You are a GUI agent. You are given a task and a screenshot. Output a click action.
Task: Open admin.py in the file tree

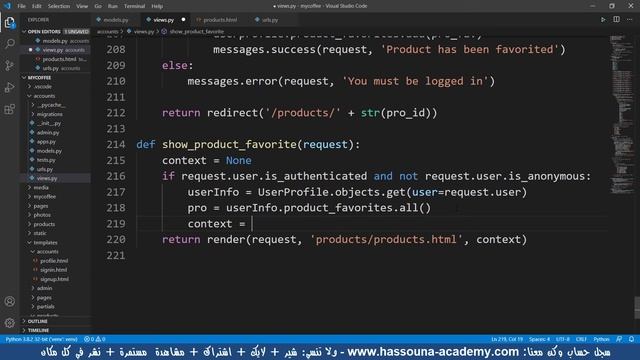(56, 133)
